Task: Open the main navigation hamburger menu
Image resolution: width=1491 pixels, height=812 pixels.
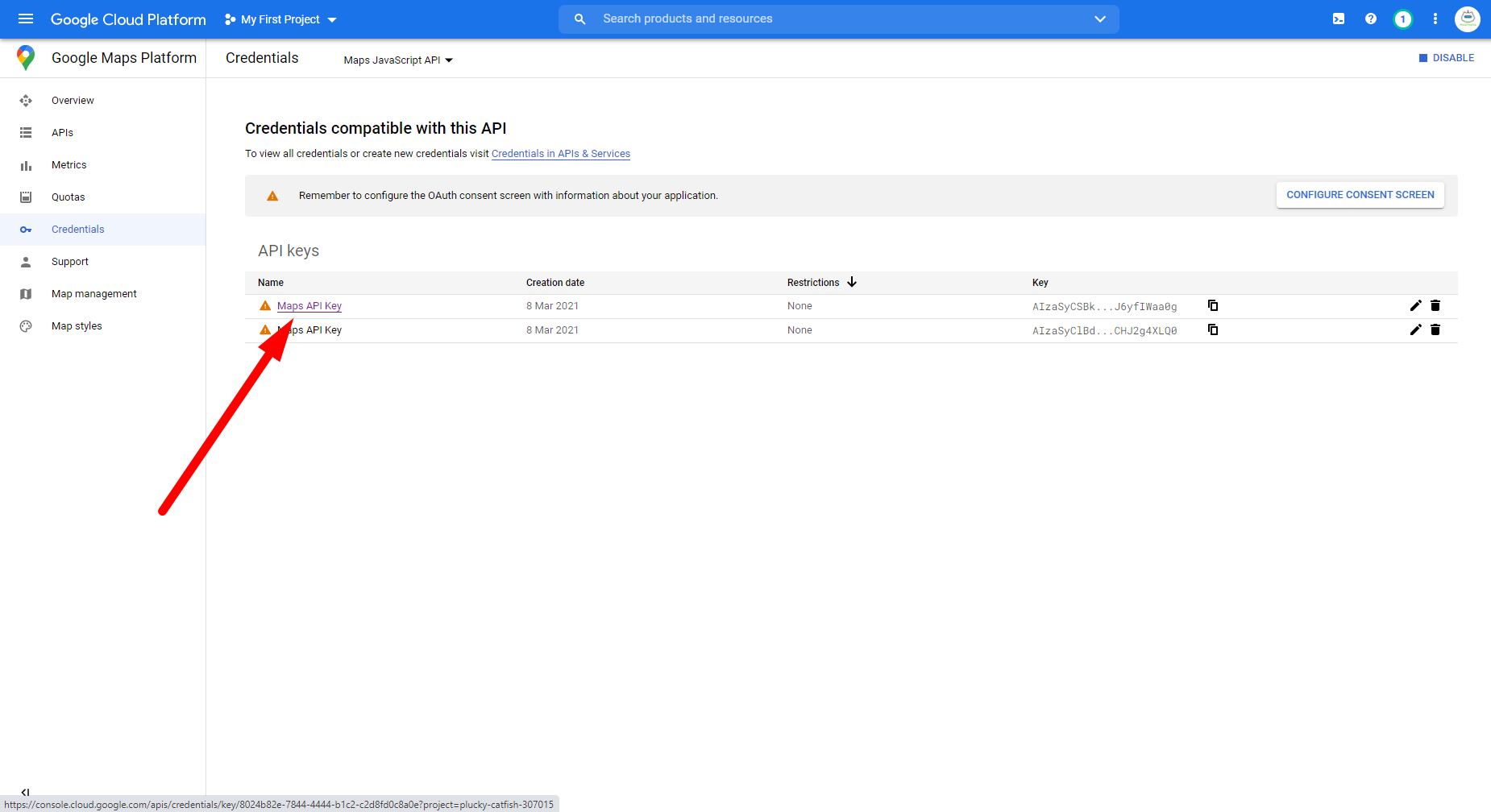Action: (x=26, y=19)
